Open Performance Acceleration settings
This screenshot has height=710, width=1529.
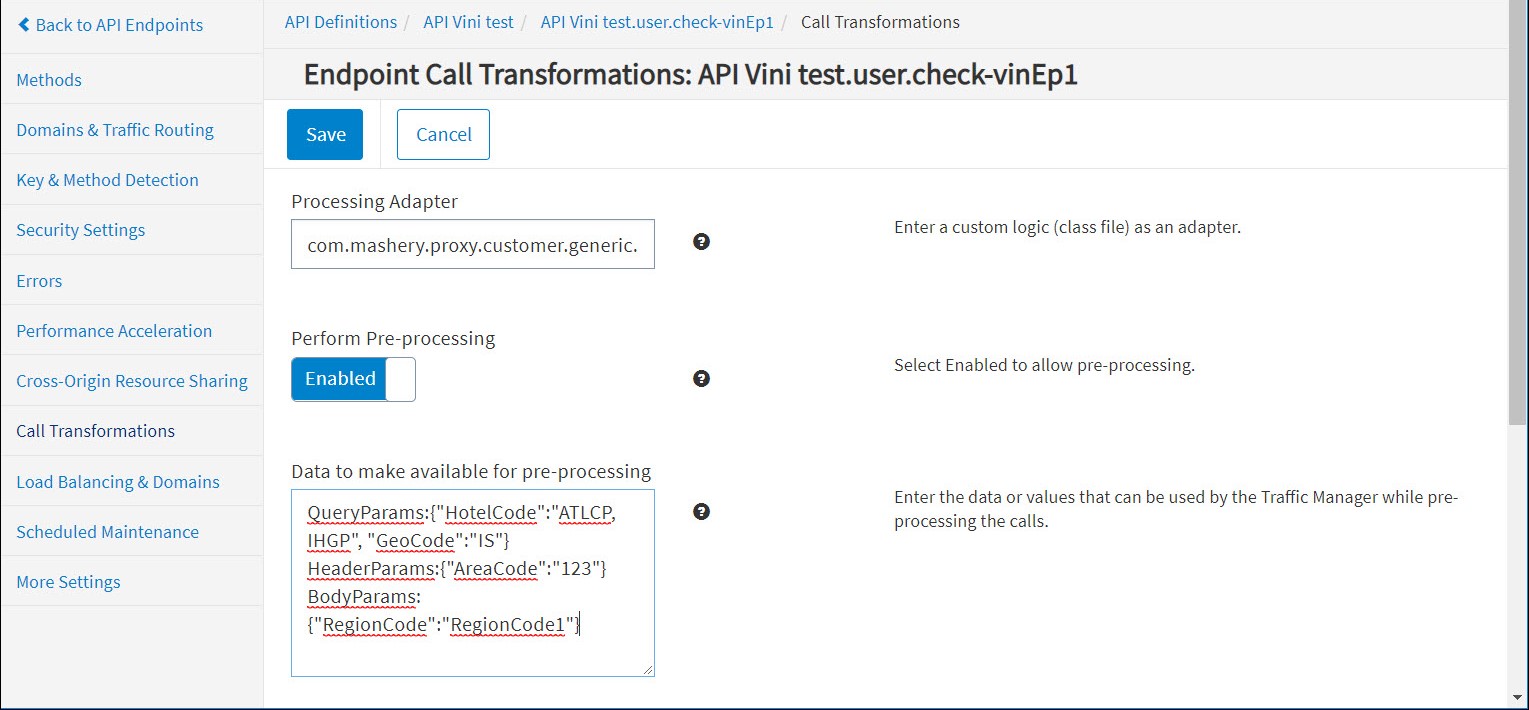[114, 331]
